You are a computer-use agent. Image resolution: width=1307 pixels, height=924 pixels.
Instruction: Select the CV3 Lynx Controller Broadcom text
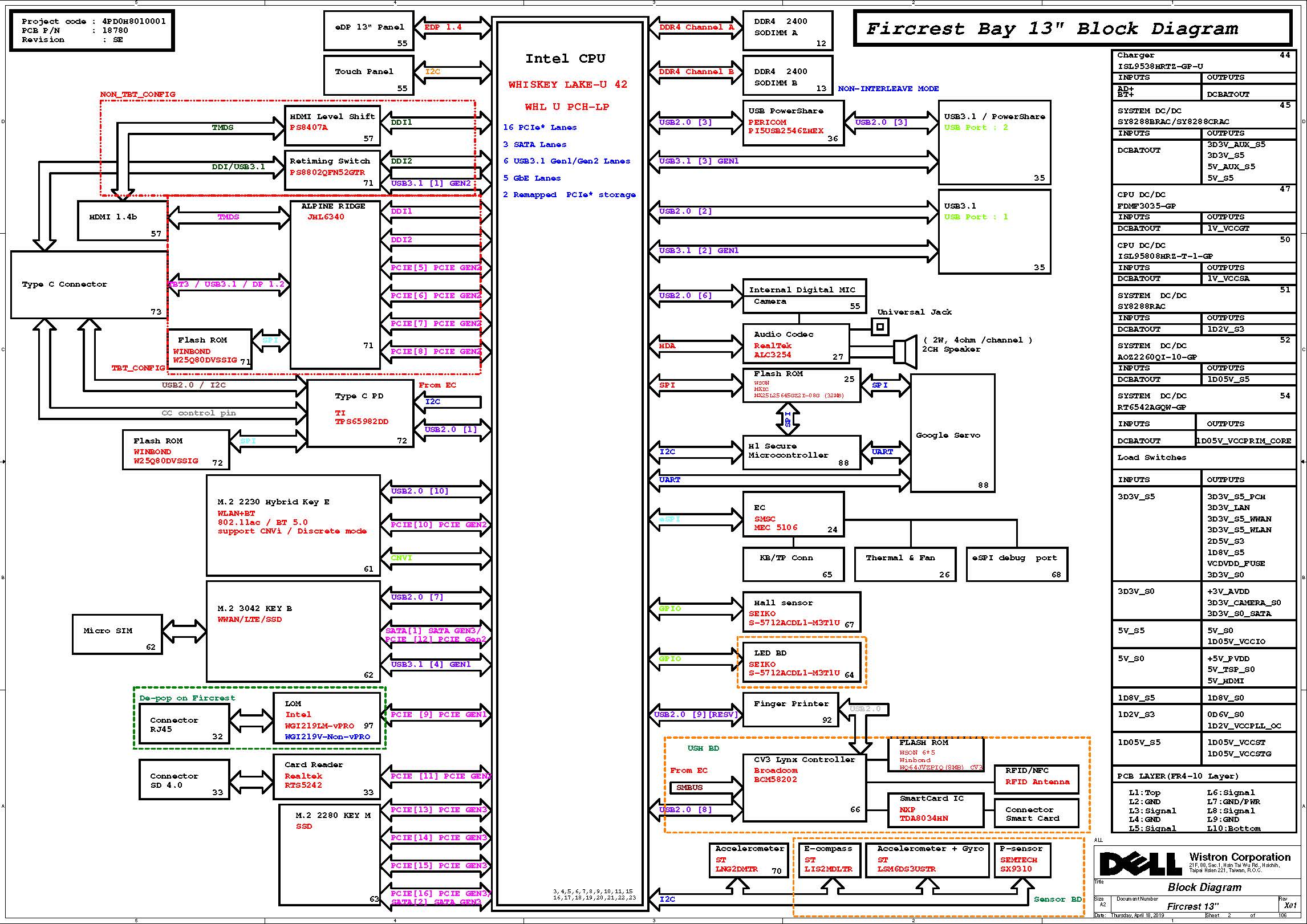point(805,770)
